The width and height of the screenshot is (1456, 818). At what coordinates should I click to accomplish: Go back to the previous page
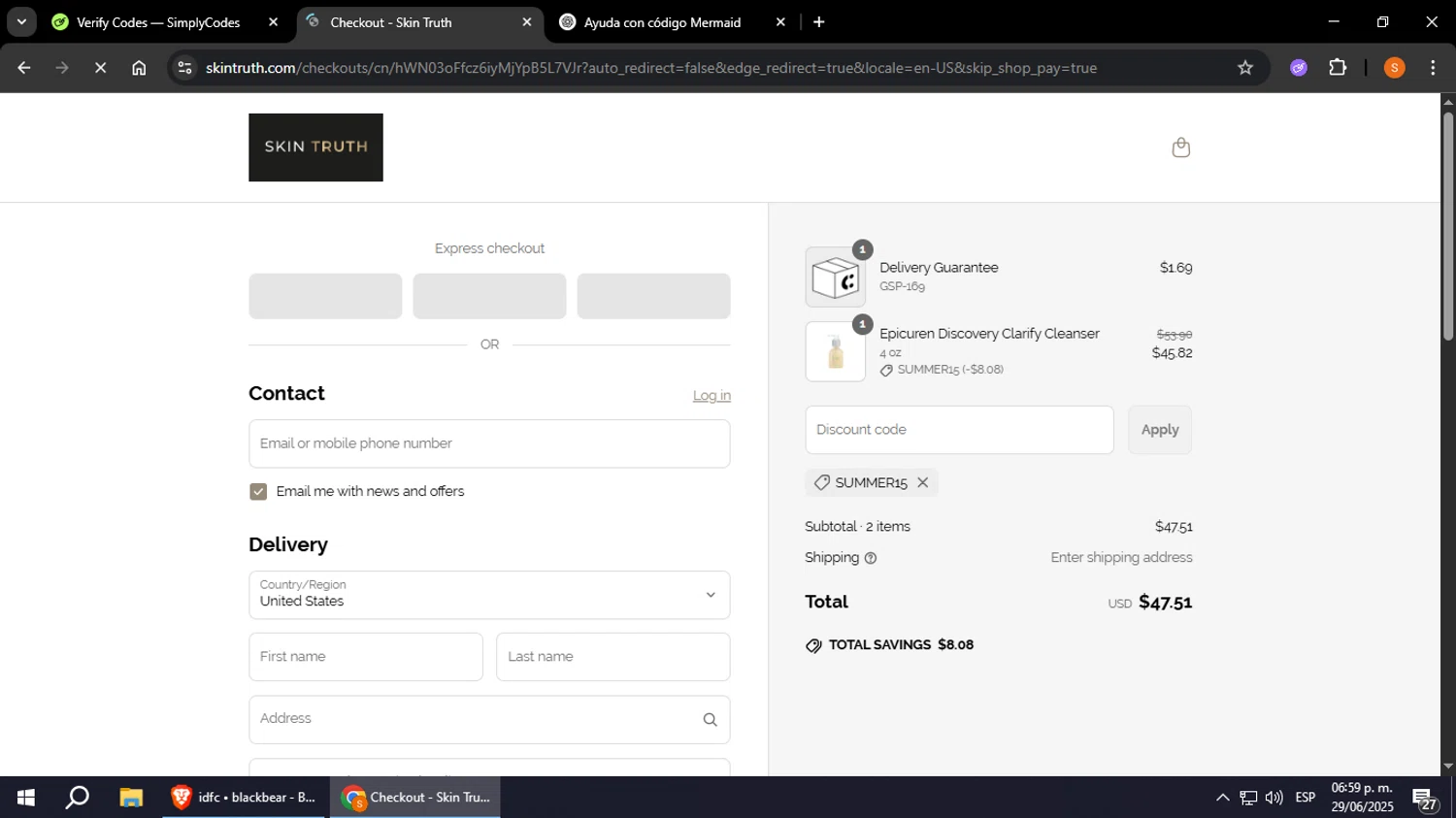(24, 68)
